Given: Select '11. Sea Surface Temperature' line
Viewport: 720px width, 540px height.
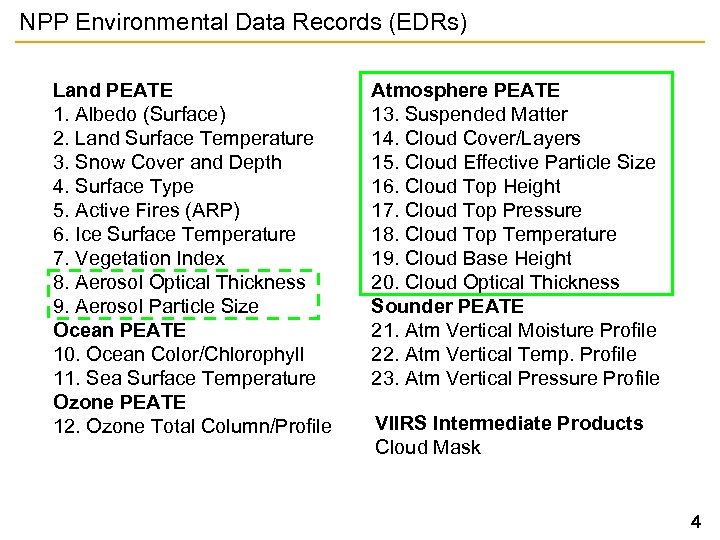Looking at the screenshot, I should point(185,378).
